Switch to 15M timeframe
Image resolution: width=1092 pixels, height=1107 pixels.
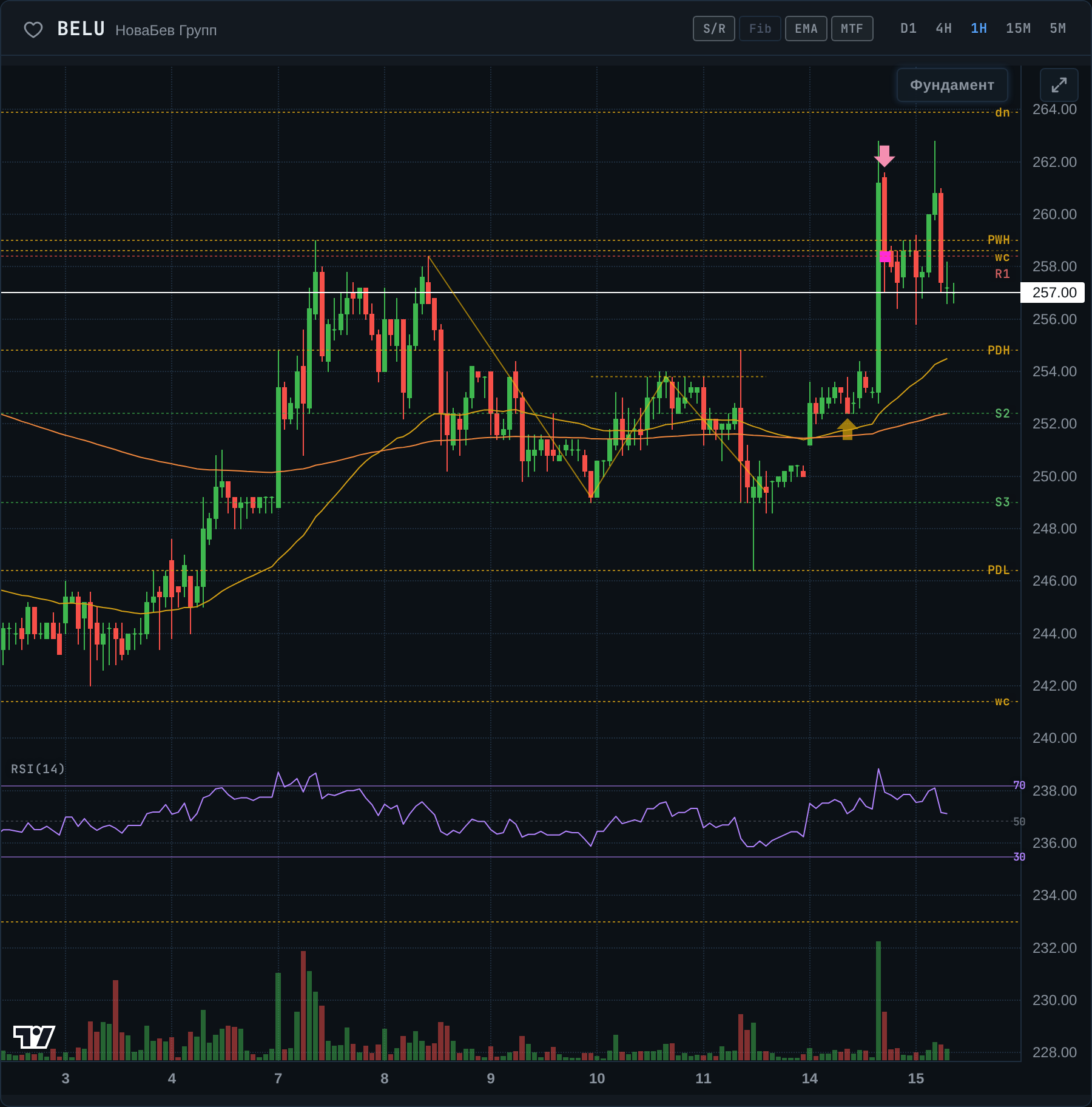tap(1018, 29)
